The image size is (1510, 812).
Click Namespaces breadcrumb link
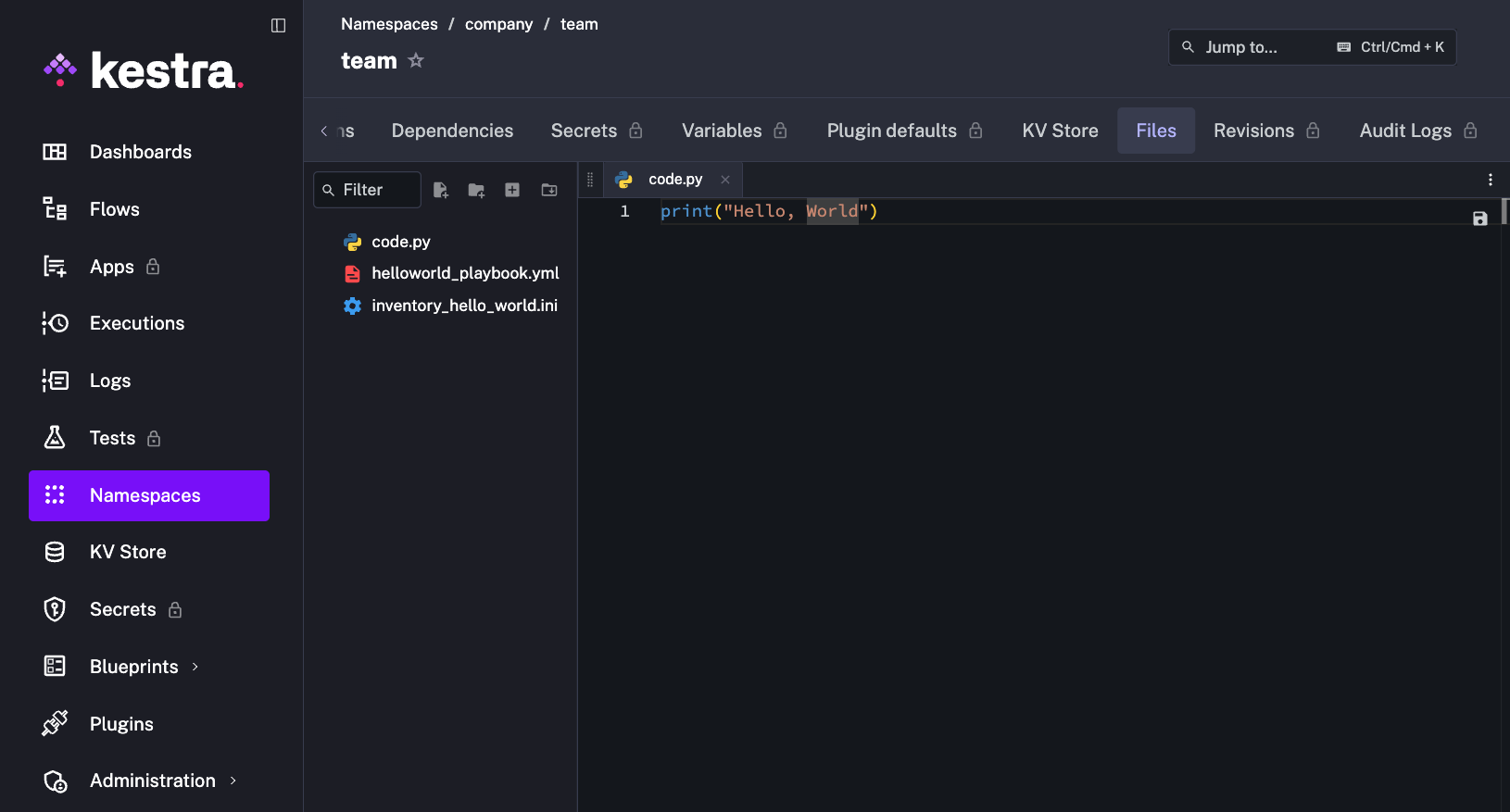[389, 24]
